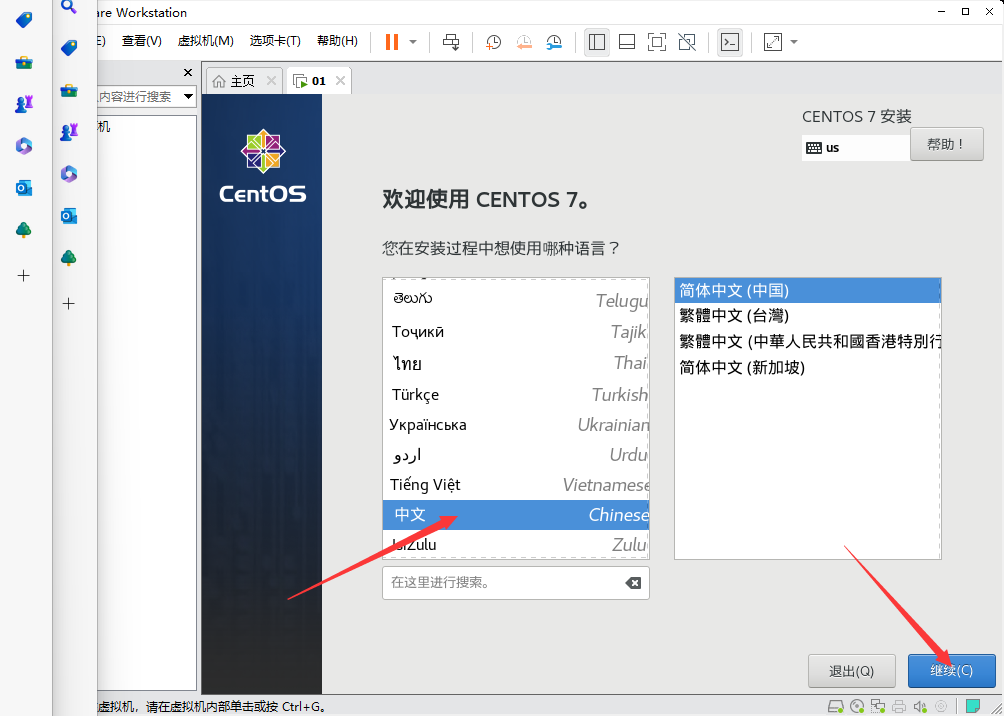
Task: Click the purple magnifier search sidebar icon
Action: pos(69,7)
